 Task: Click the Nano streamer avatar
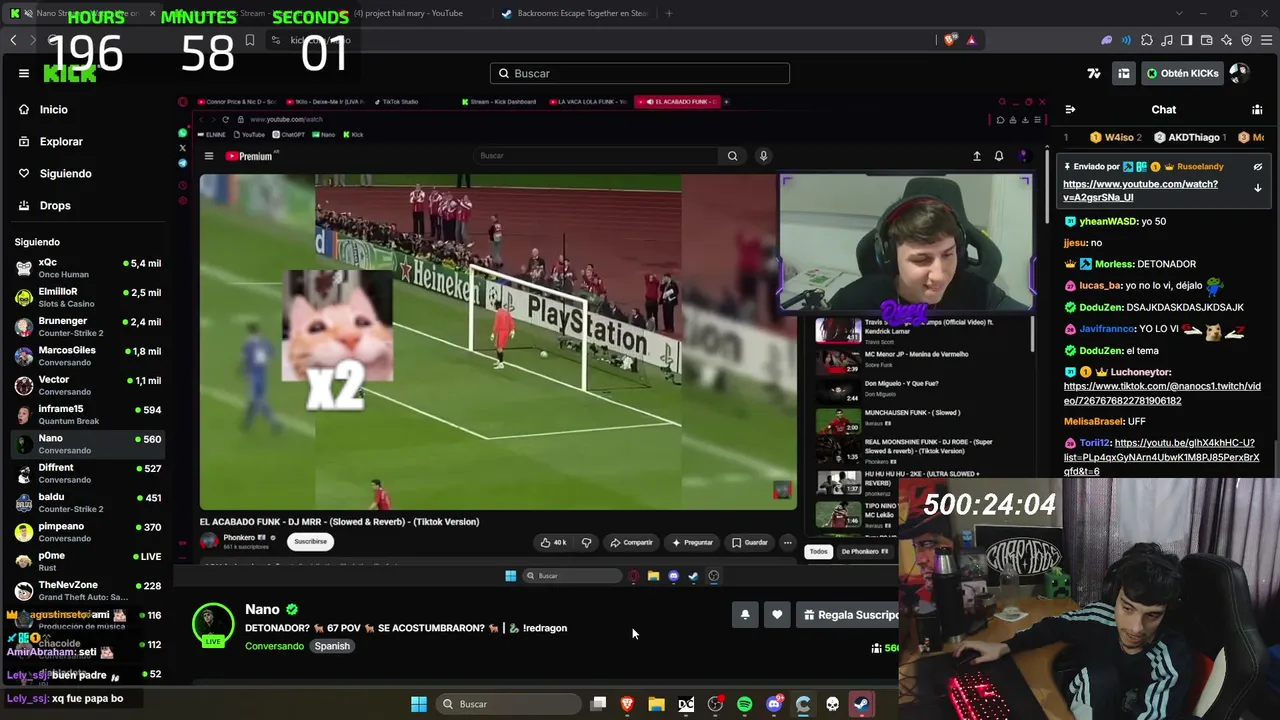click(x=212, y=624)
